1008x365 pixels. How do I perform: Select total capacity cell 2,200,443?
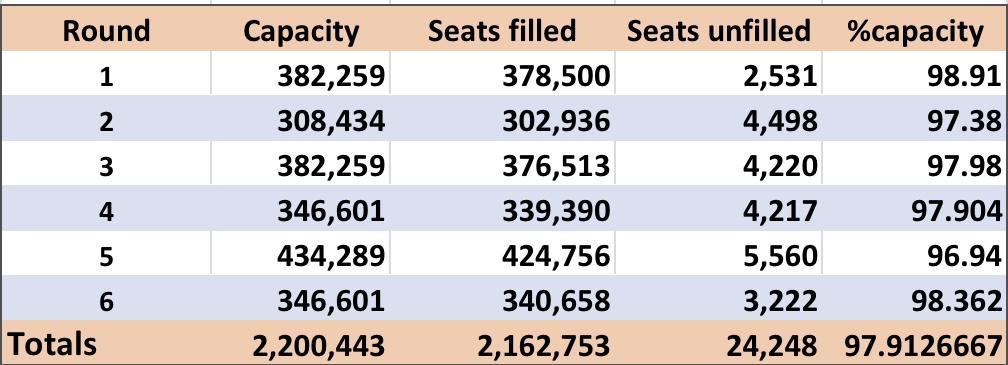coord(300,343)
